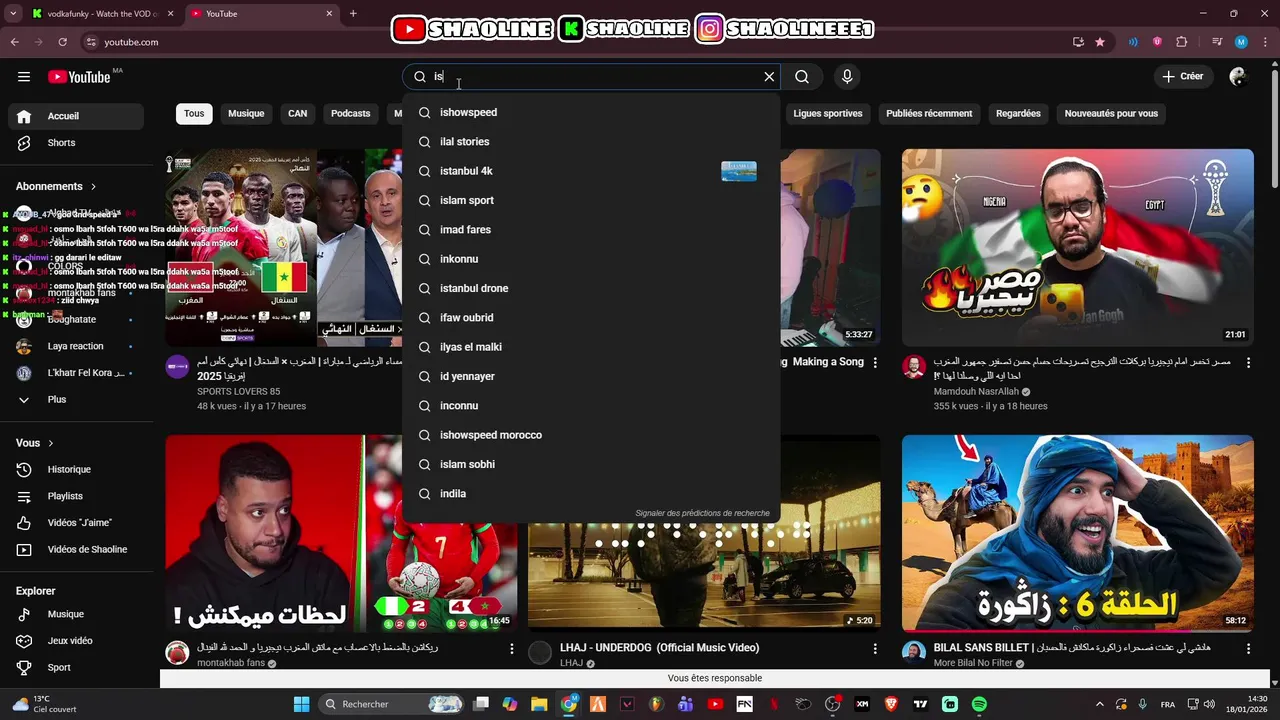The height and width of the screenshot is (720, 1280).
Task: Open the YouTube hamburger menu
Action: coord(24,77)
